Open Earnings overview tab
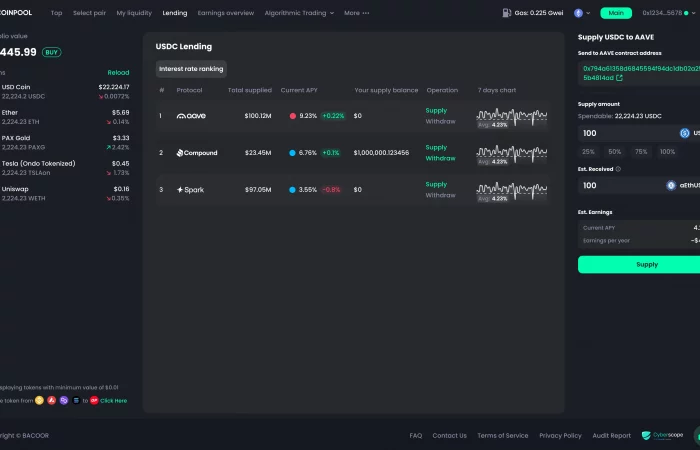 [x=226, y=13]
